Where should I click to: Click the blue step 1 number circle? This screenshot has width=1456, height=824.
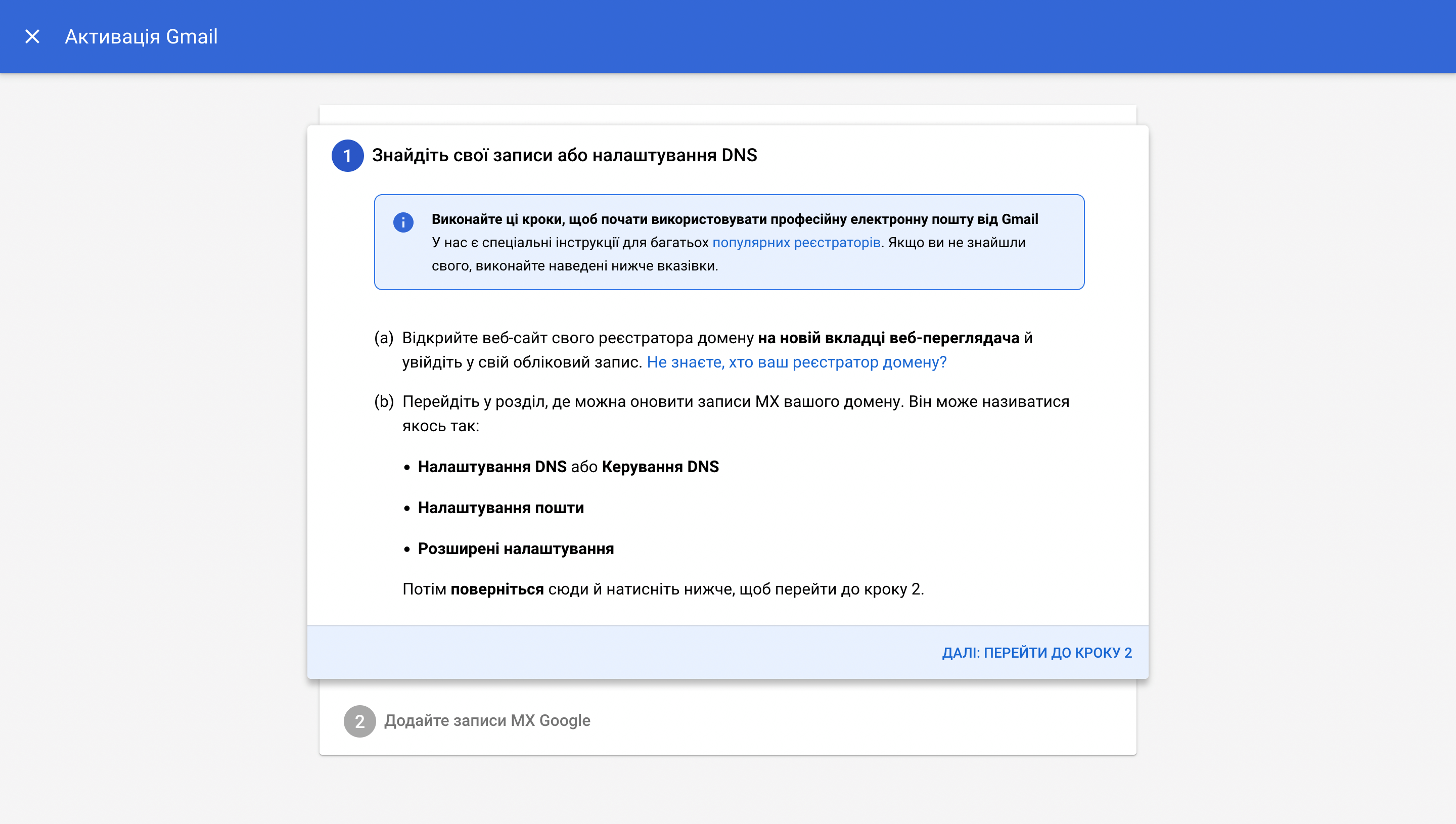point(347,156)
